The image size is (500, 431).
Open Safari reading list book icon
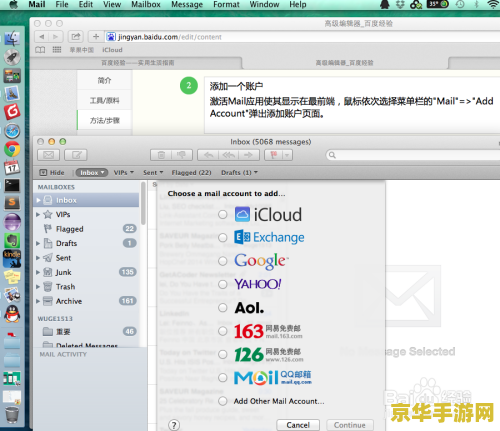pyautogui.click(x=40, y=50)
